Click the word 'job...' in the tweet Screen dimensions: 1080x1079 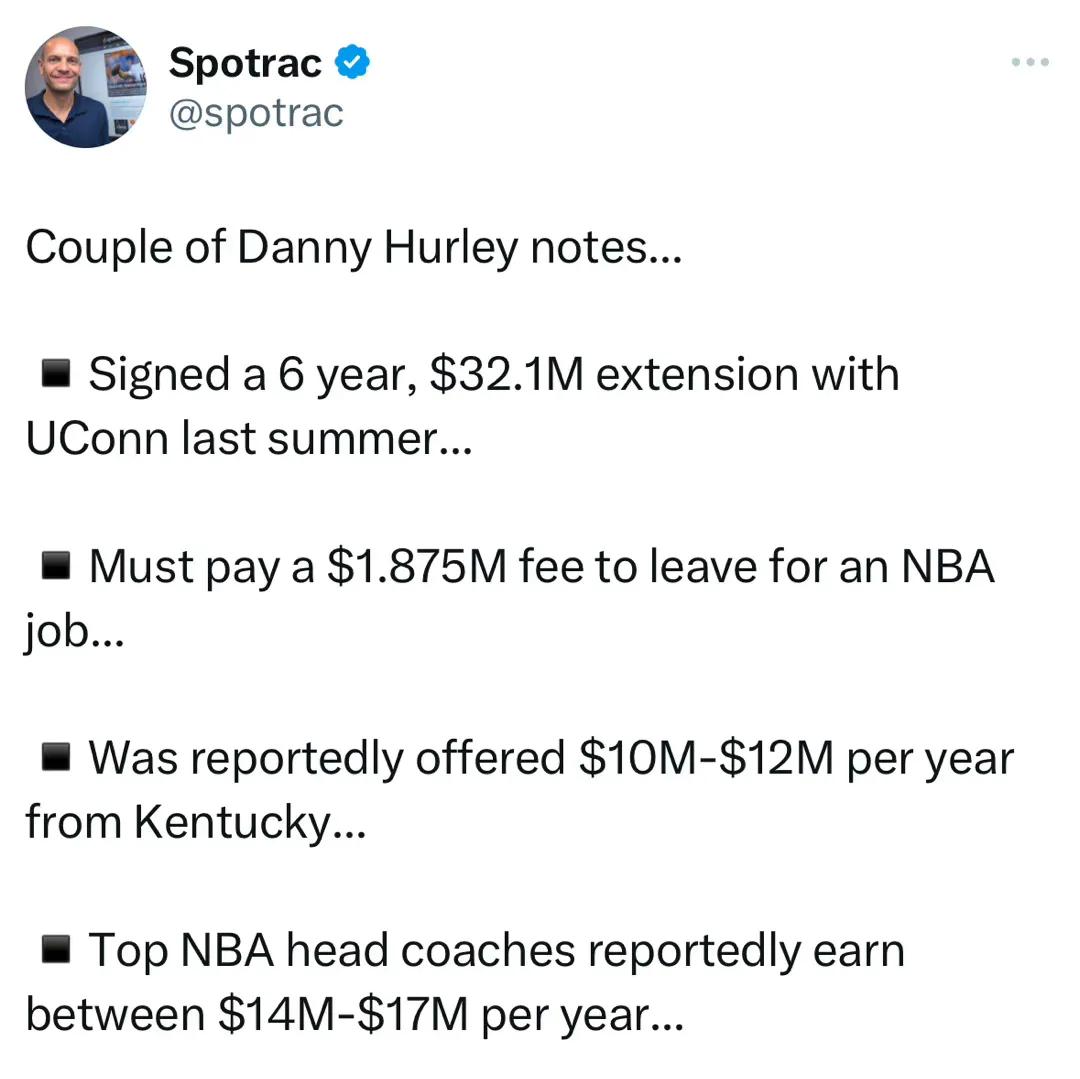[x=74, y=631]
